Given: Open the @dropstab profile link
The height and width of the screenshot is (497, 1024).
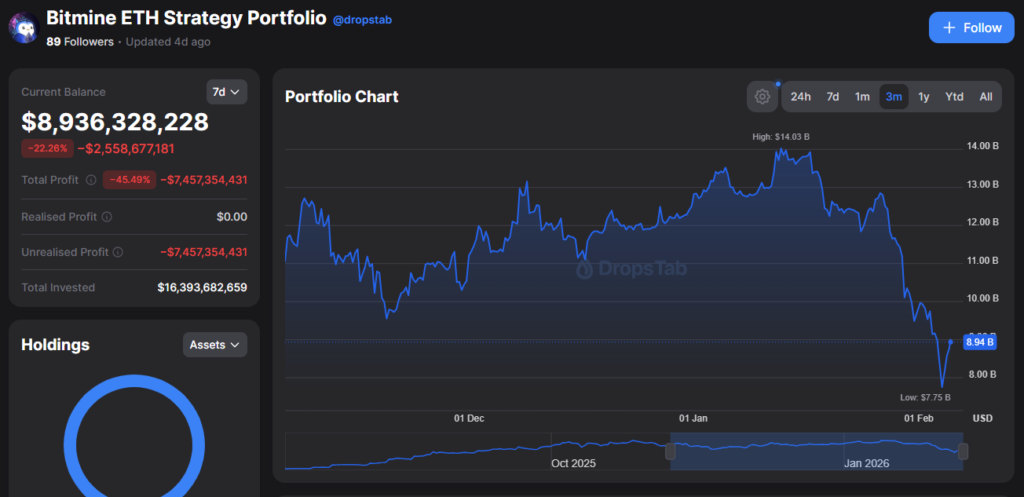Looking at the screenshot, I should click(x=364, y=20).
